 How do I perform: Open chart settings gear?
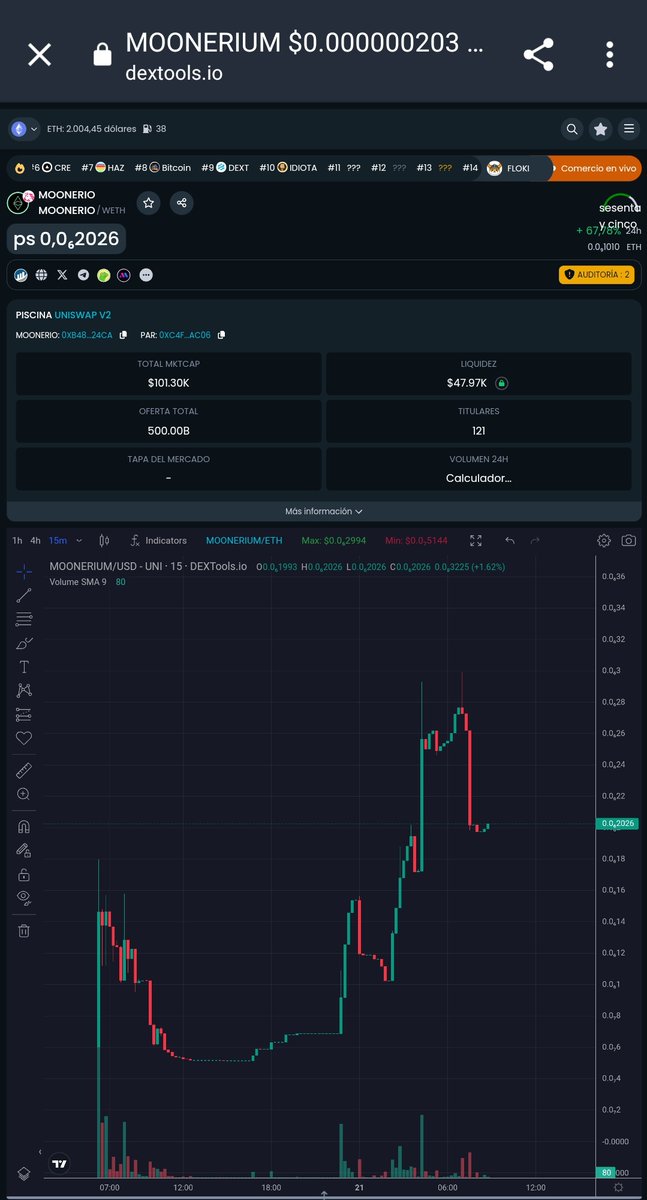pyautogui.click(x=604, y=541)
